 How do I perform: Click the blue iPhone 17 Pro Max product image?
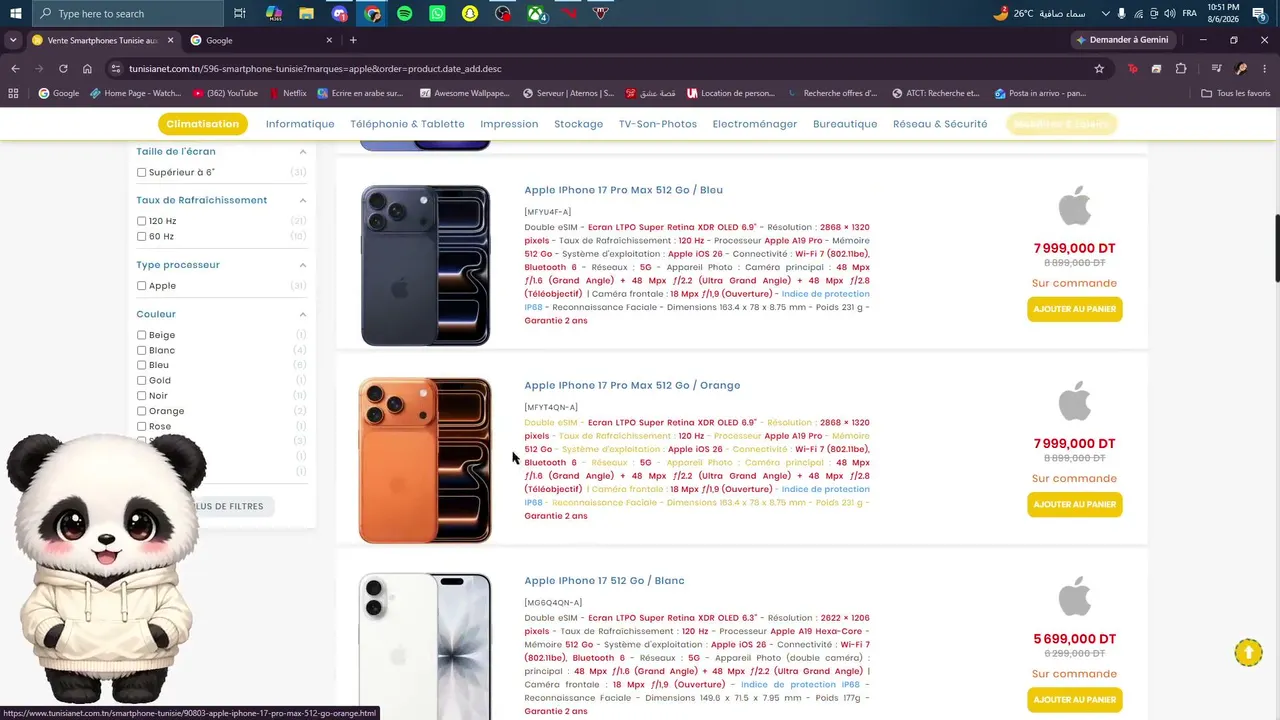pyautogui.click(x=425, y=266)
